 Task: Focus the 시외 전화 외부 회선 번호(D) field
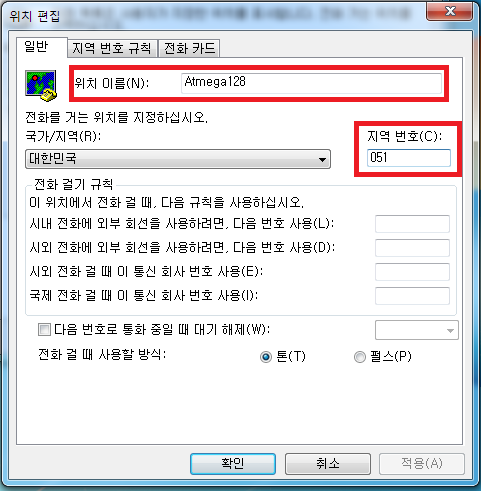412,248
